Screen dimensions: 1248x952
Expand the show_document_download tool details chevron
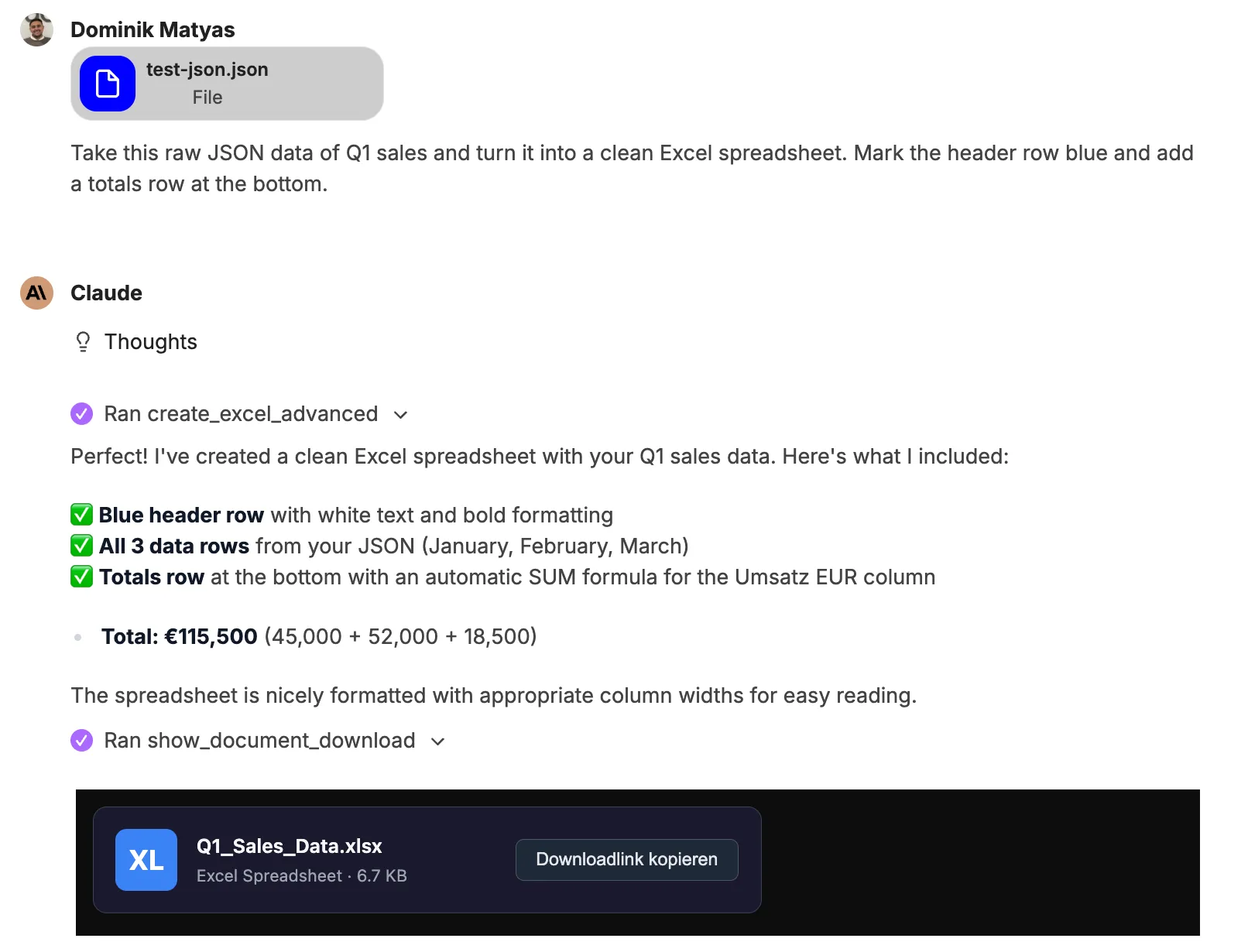(438, 741)
